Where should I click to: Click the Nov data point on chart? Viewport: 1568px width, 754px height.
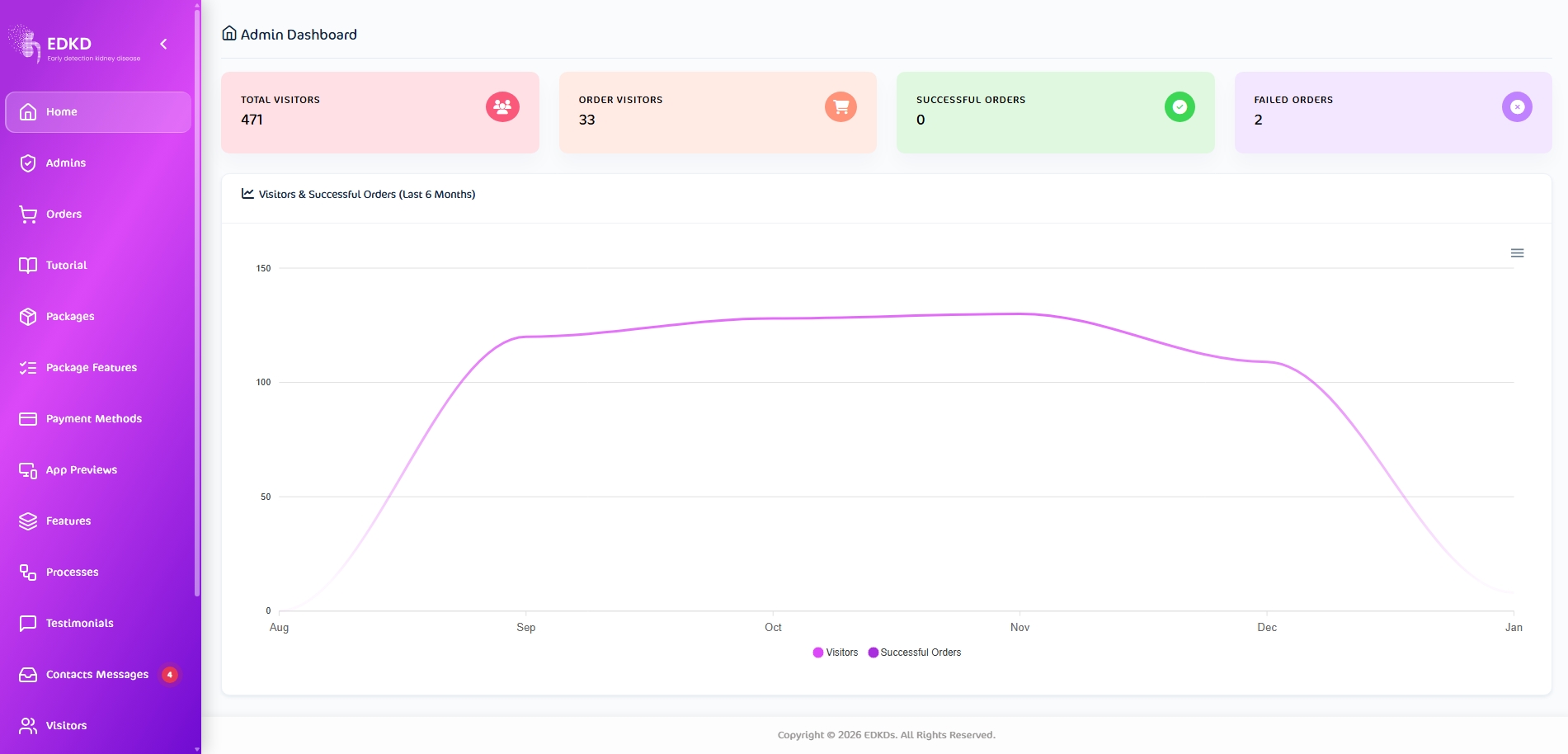pyautogui.click(x=1020, y=313)
